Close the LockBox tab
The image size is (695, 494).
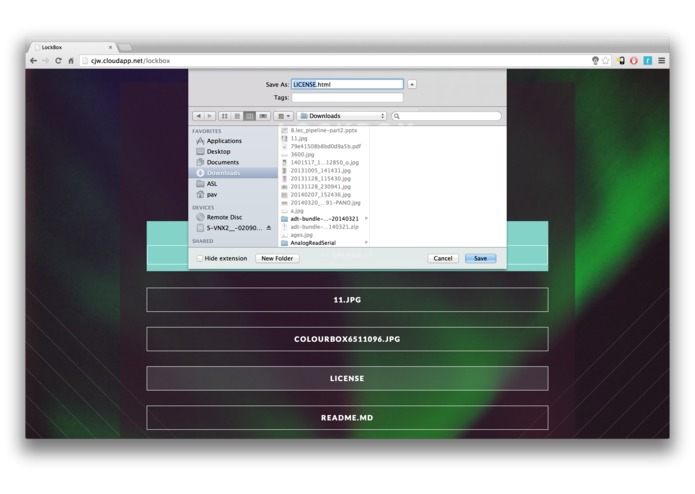click(110, 47)
